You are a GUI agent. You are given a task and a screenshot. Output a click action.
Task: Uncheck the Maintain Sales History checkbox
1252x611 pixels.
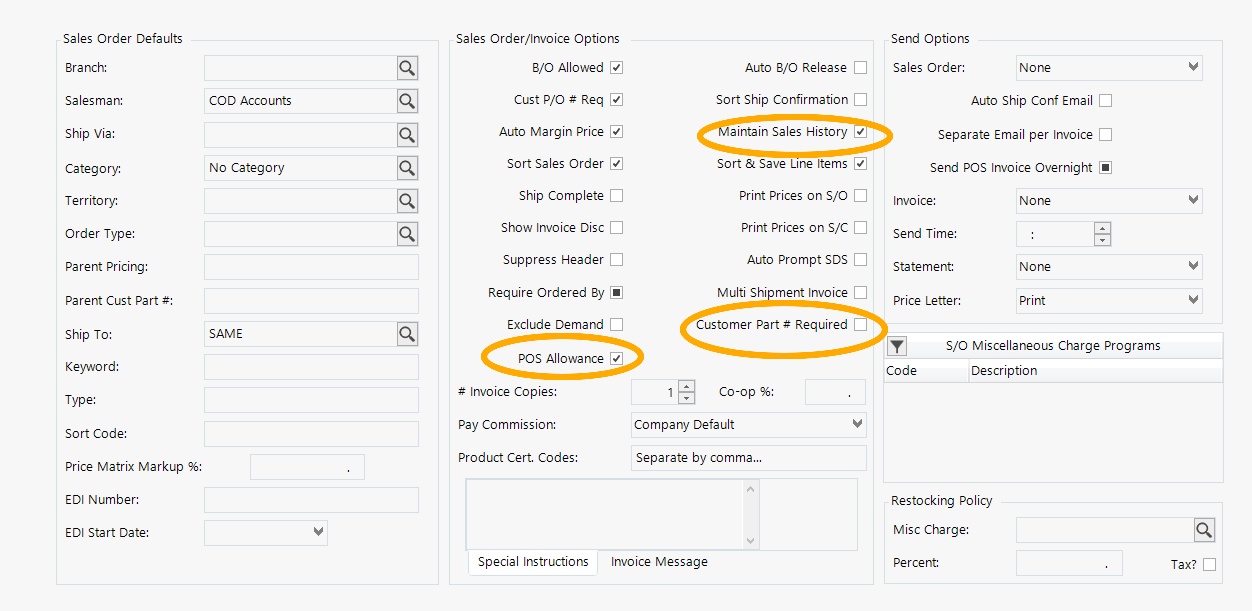(860, 131)
